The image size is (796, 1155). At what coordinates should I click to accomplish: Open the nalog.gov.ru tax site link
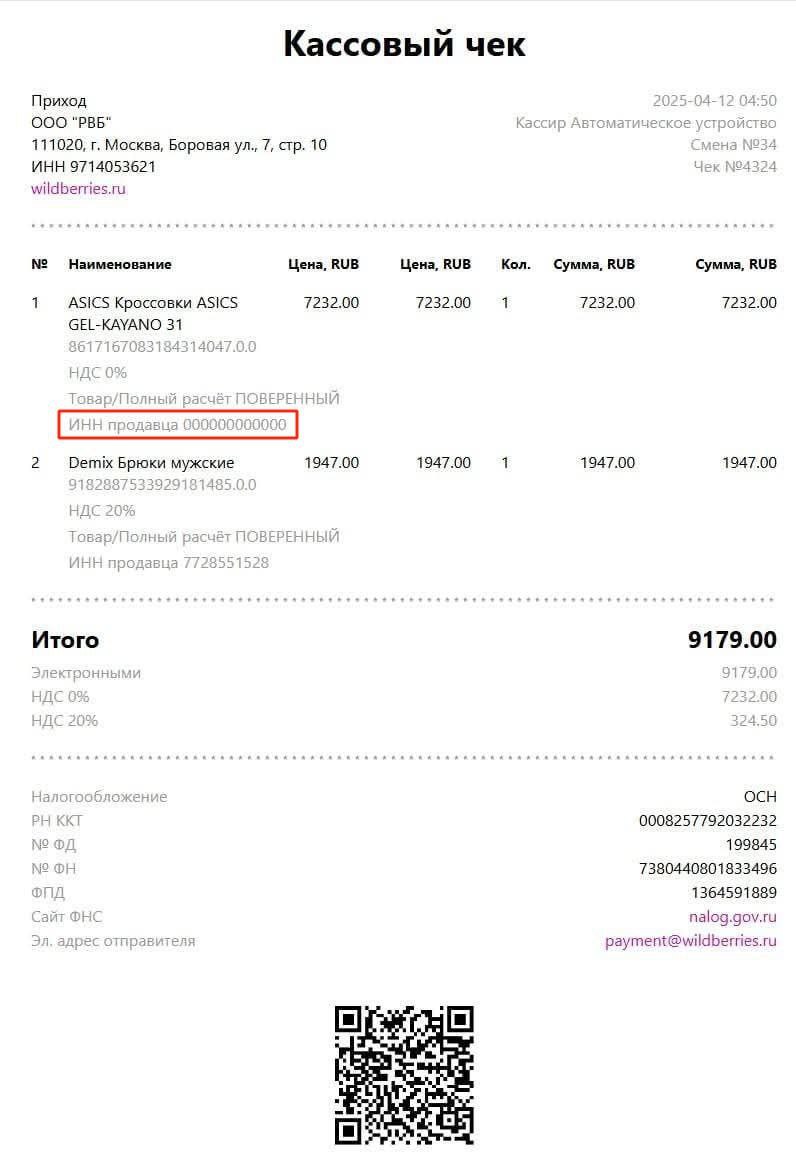pyautogui.click(x=732, y=917)
